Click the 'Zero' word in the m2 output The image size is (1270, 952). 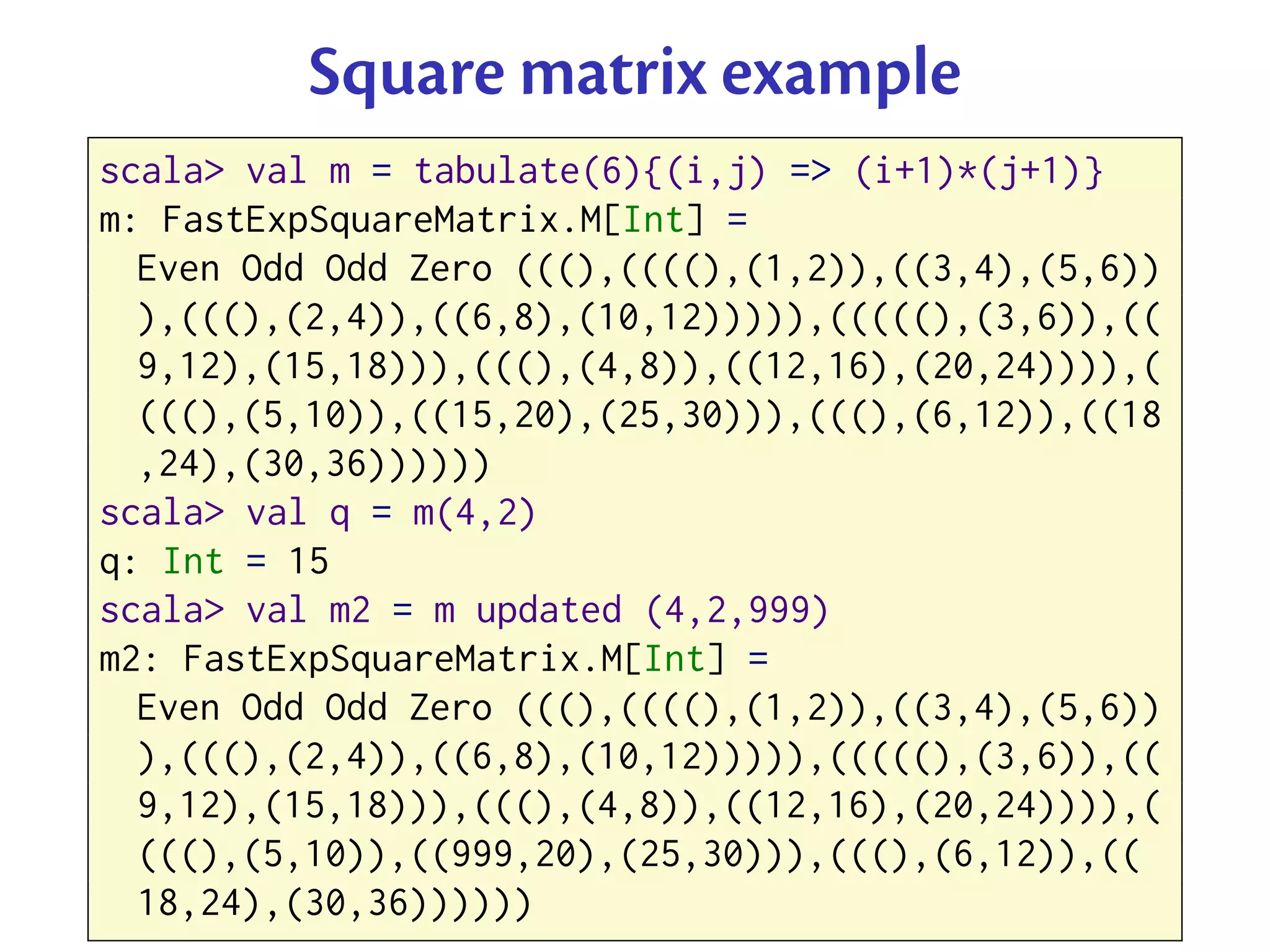point(451,708)
